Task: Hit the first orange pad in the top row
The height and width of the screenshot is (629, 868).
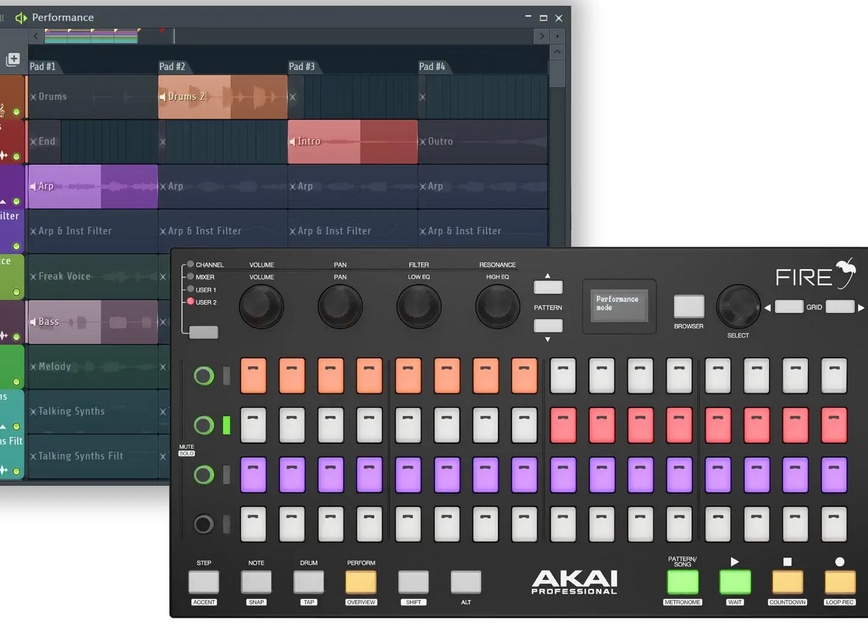Action: tap(254, 376)
